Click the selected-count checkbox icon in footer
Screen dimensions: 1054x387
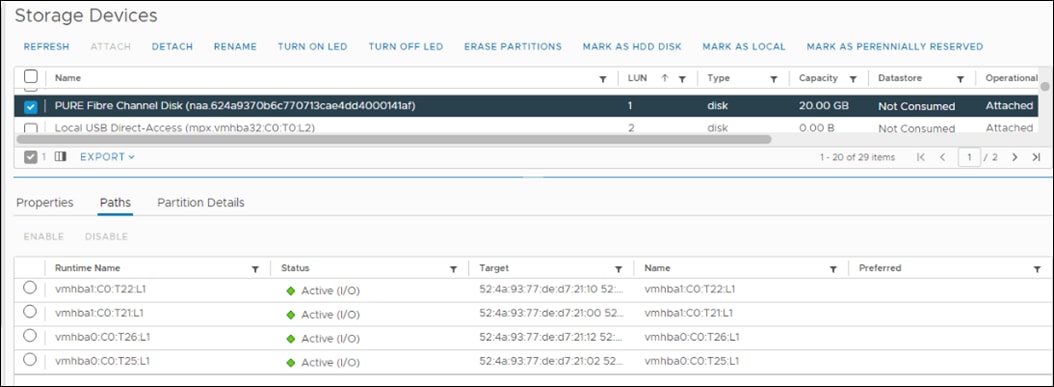pyautogui.click(x=30, y=157)
